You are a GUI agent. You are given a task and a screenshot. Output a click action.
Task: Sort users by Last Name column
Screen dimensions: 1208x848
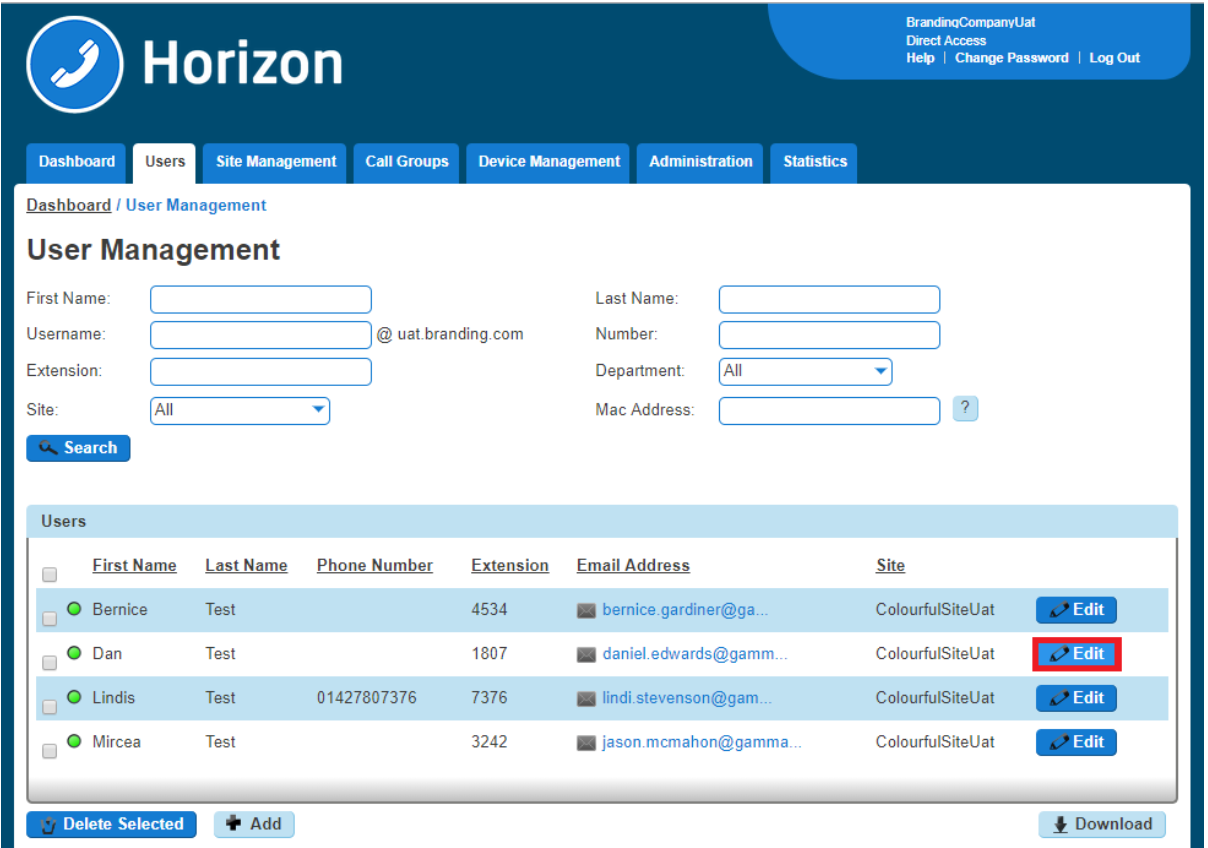tap(246, 566)
